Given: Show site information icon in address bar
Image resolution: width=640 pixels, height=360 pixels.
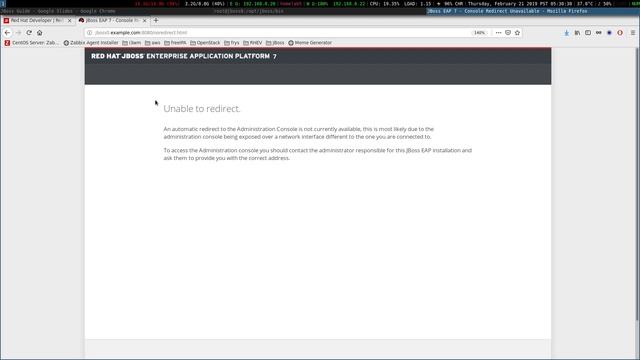Looking at the screenshot, I should pyautogui.click(x=89, y=33).
